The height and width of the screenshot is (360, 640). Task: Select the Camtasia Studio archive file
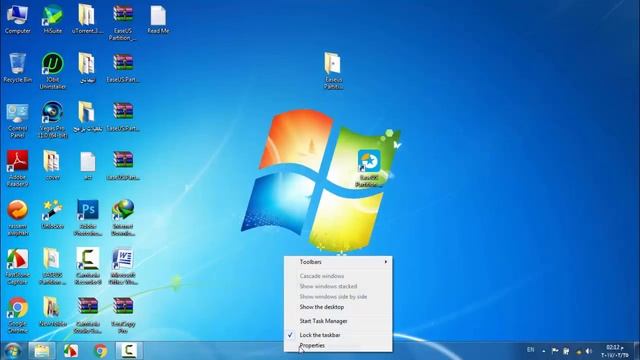coord(88,315)
